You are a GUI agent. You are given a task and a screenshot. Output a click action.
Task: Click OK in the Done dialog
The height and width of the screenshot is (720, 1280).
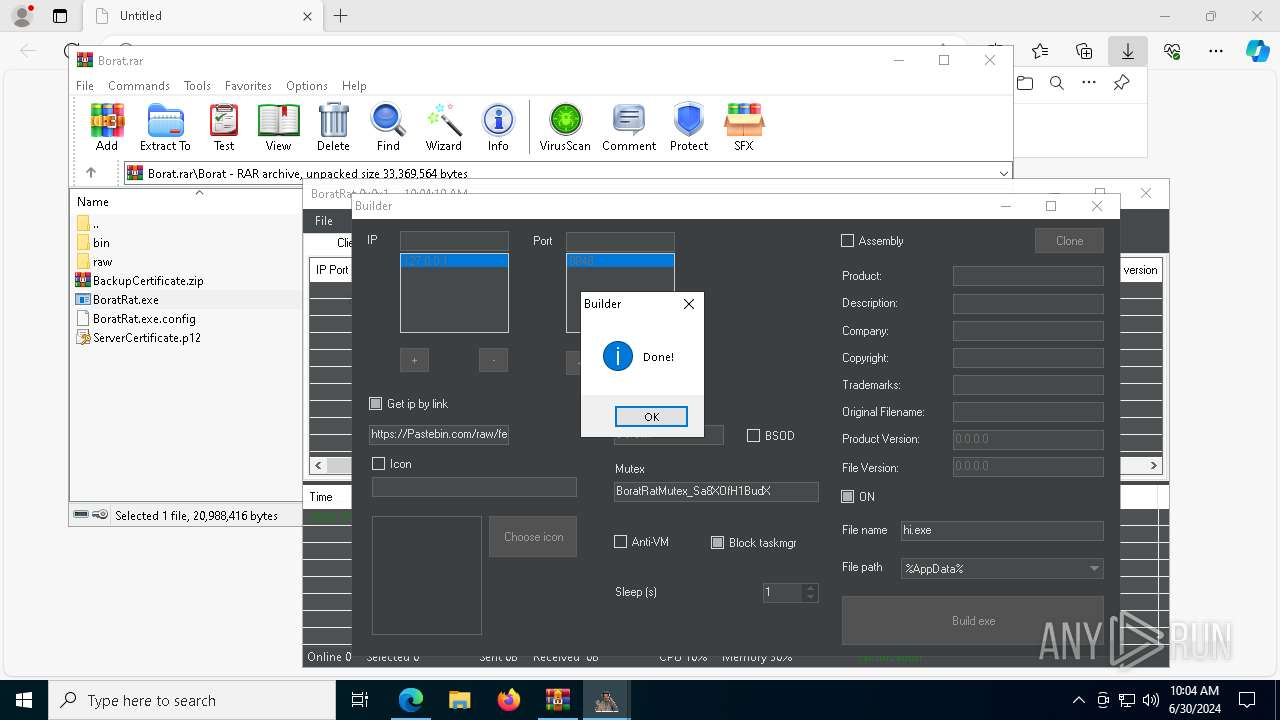(651, 416)
